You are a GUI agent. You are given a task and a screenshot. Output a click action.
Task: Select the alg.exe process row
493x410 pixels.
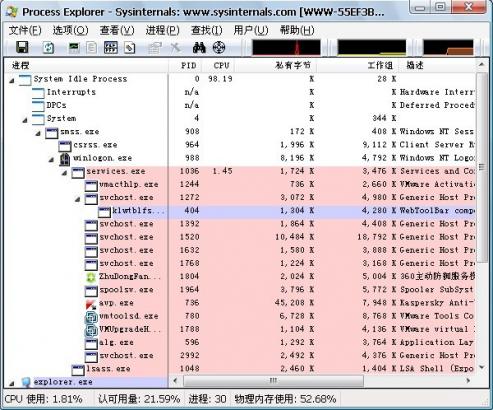tap(240, 342)
